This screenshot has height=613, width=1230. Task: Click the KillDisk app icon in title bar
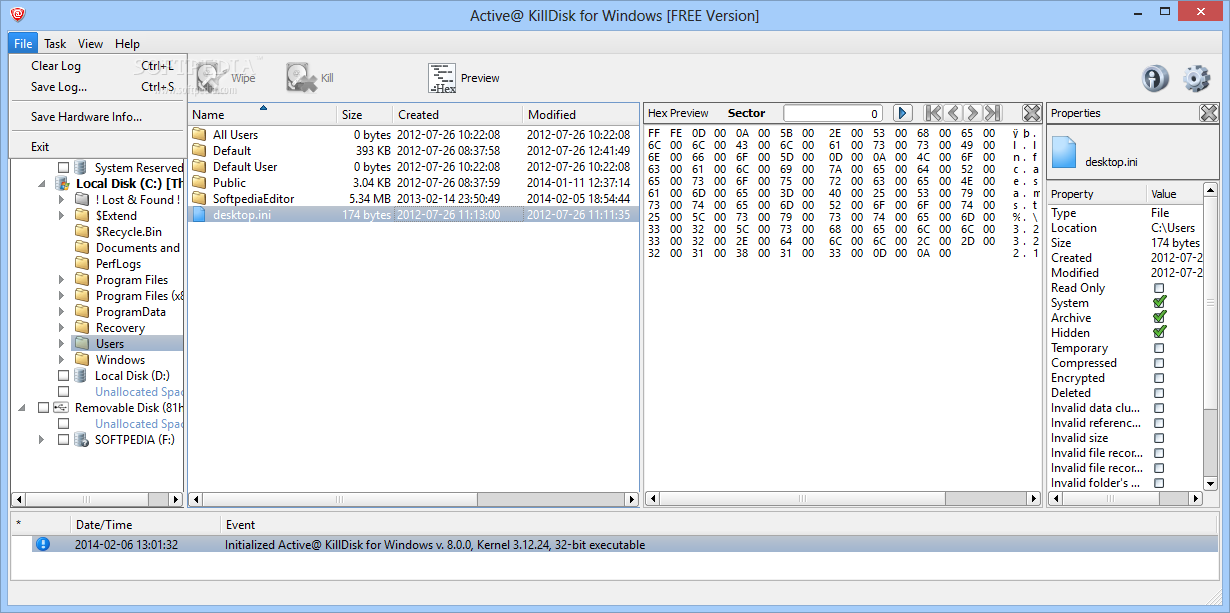tap(18, 15)
